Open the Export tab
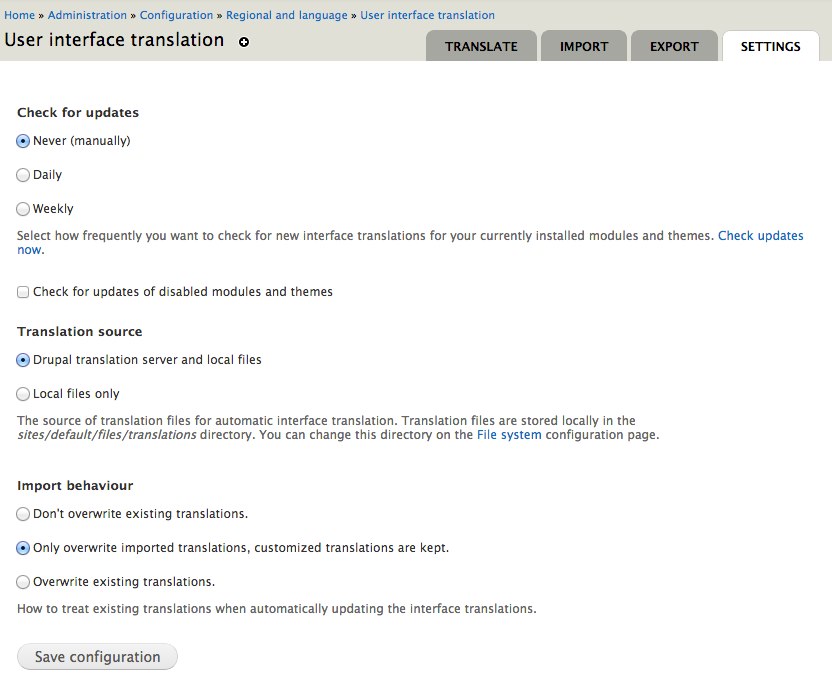The height and width of the screenshot is (688, 832). pos(674,46)
